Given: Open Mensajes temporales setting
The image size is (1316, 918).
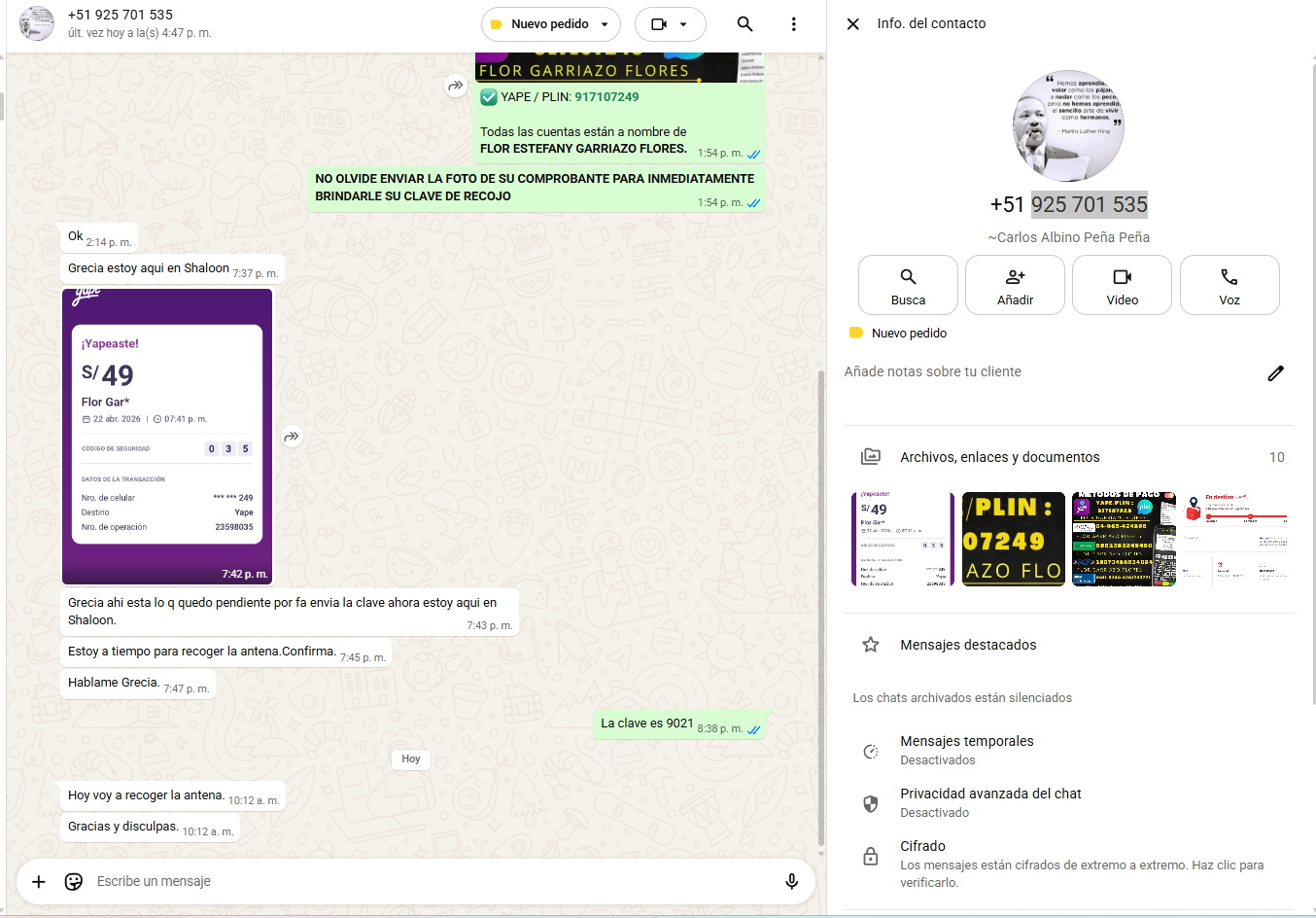Looking at the screenshot, I should pyautogui.click(x=966, y=750).
